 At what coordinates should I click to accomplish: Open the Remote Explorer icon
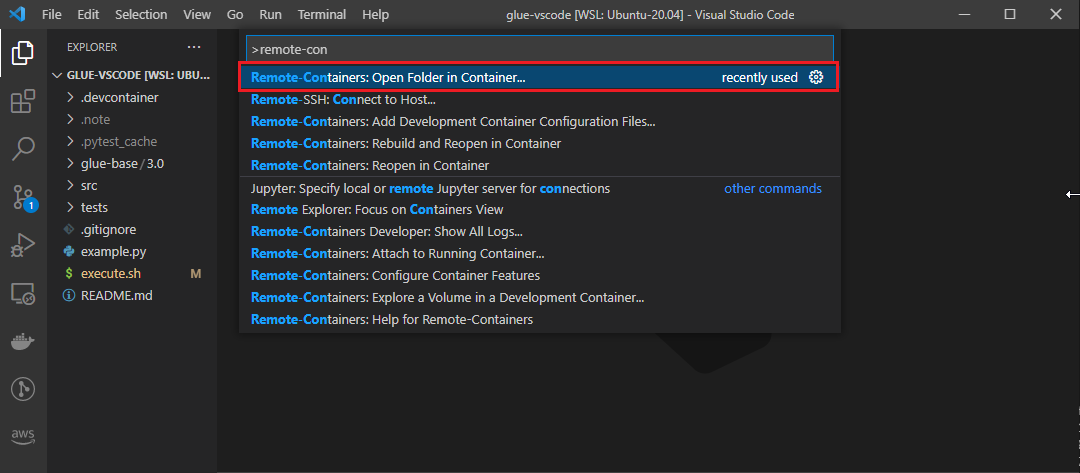(23, 293)
